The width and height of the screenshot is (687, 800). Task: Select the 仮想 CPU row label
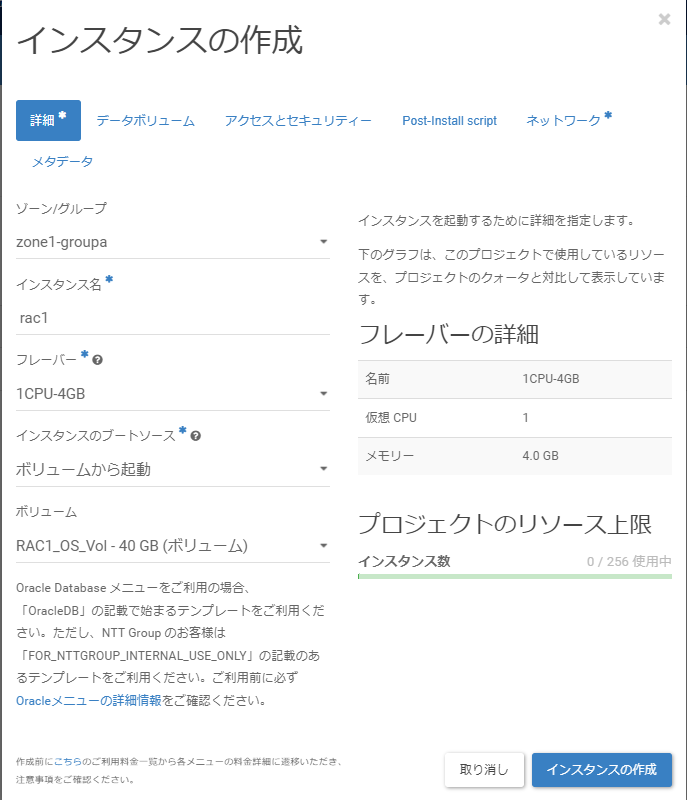click(391, 418)
